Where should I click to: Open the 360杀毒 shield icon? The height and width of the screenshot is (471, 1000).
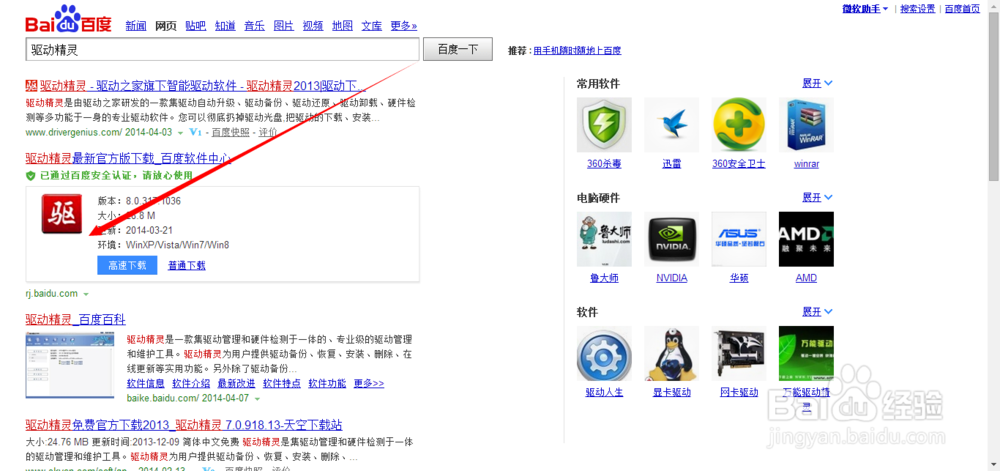[604, 125]
